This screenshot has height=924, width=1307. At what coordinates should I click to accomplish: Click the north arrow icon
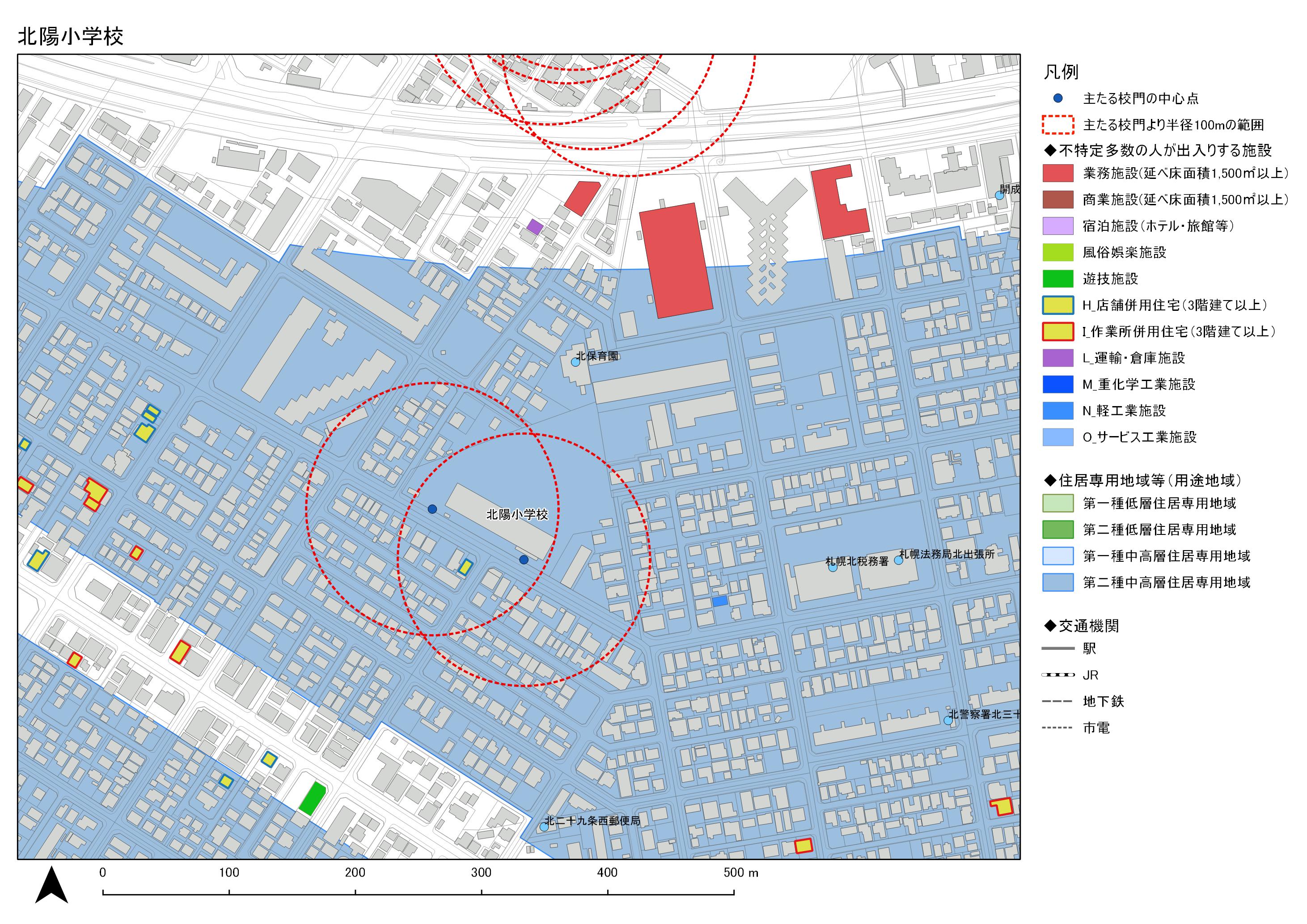coord(52,885)
